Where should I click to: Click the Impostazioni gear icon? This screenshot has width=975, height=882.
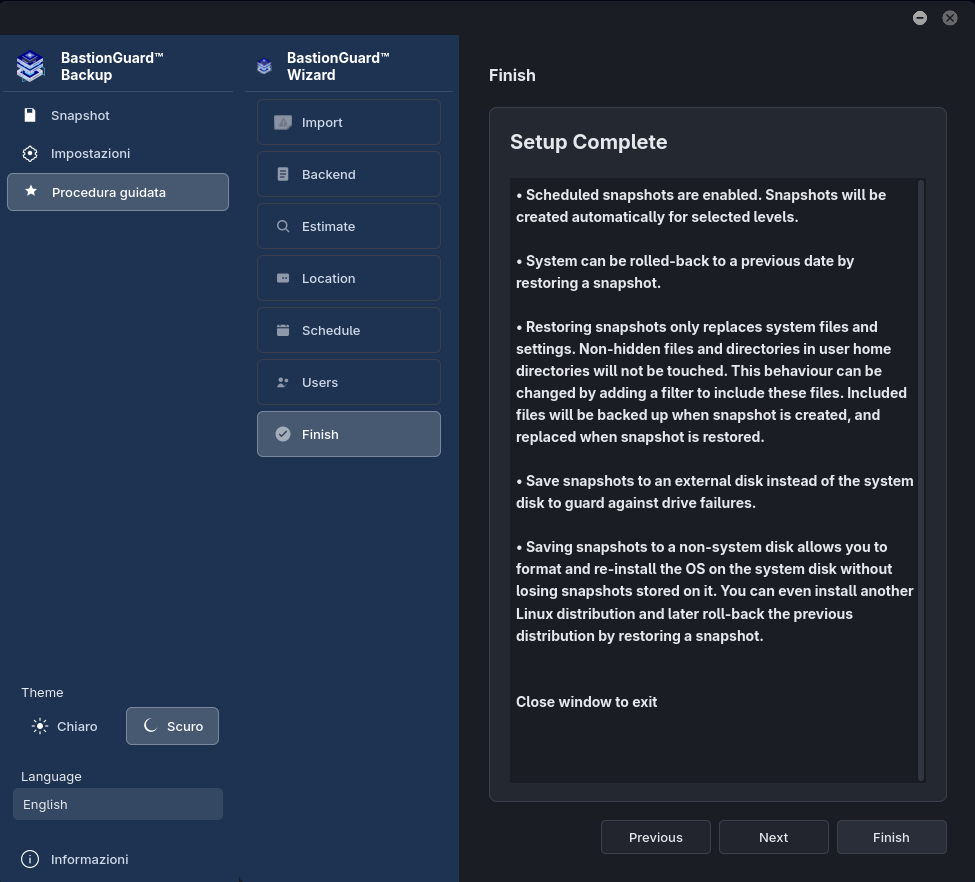30,154
